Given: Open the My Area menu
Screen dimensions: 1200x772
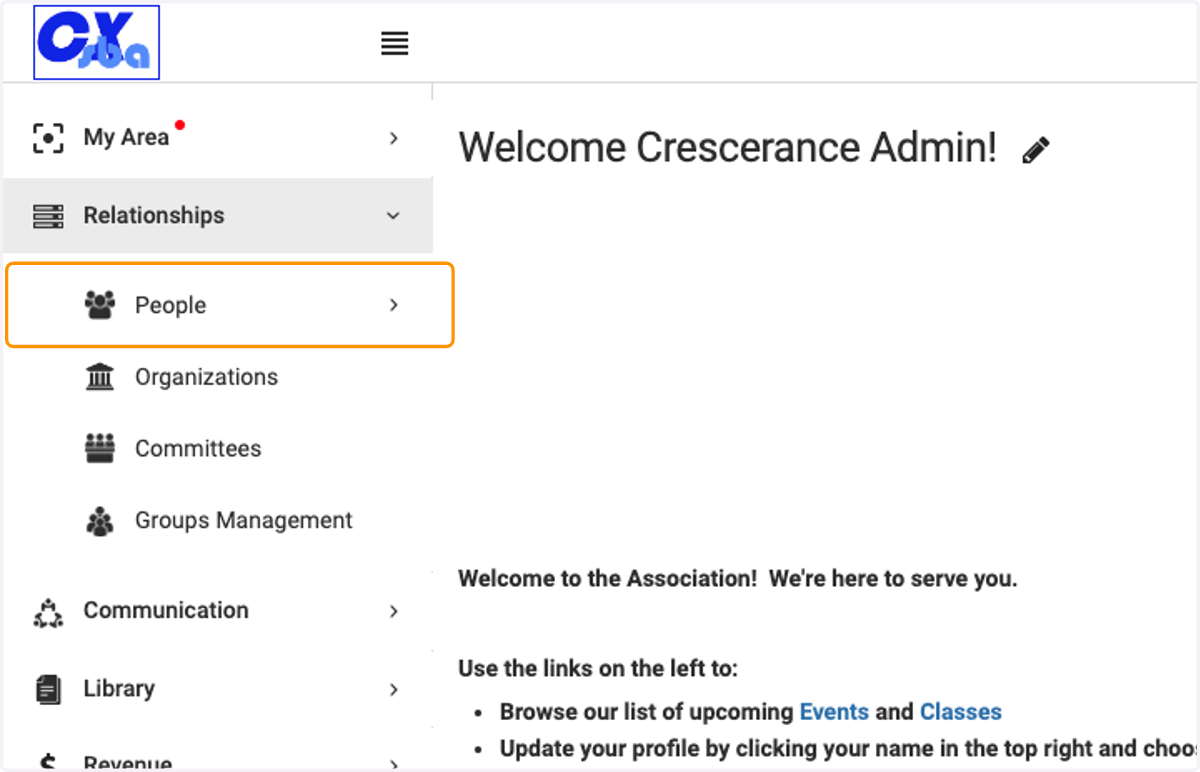Looking at the screenshot, I should point(218,138).
